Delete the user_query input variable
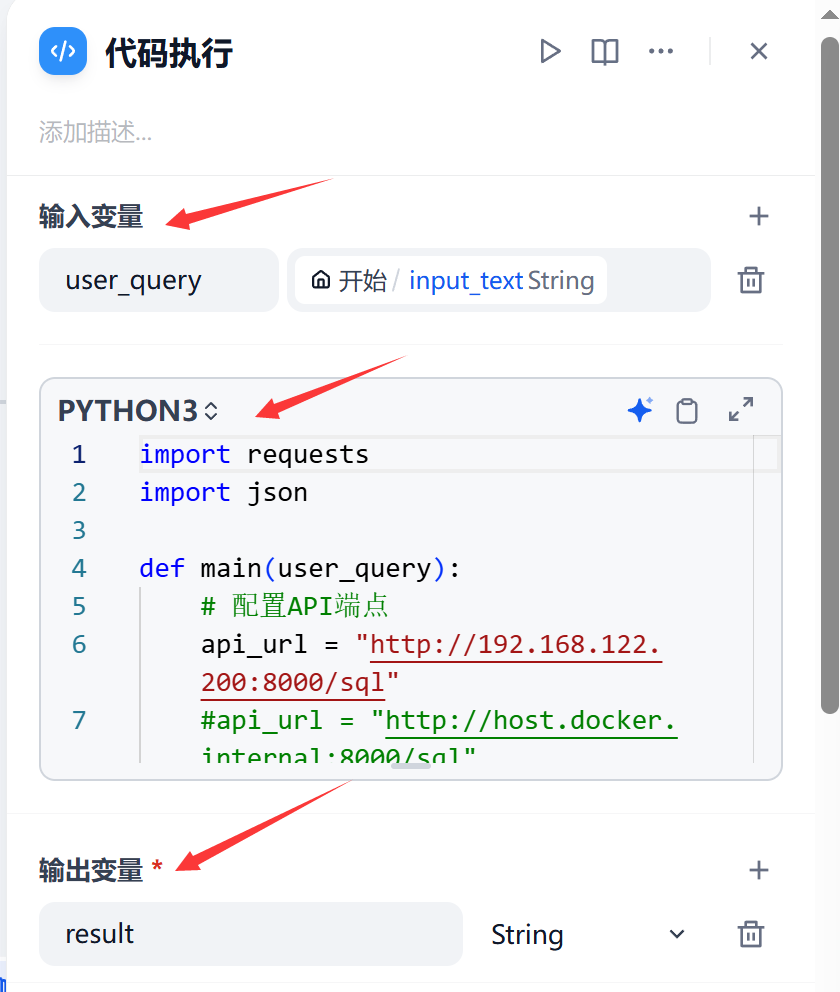 click(x=751, y=280)
